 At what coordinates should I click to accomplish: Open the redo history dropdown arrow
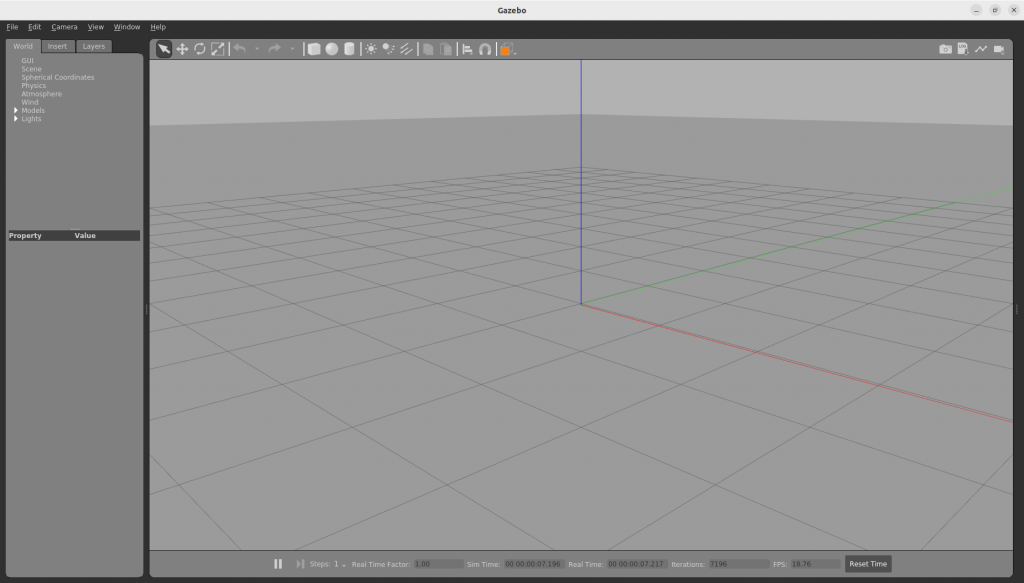click(x=292, y=49)
